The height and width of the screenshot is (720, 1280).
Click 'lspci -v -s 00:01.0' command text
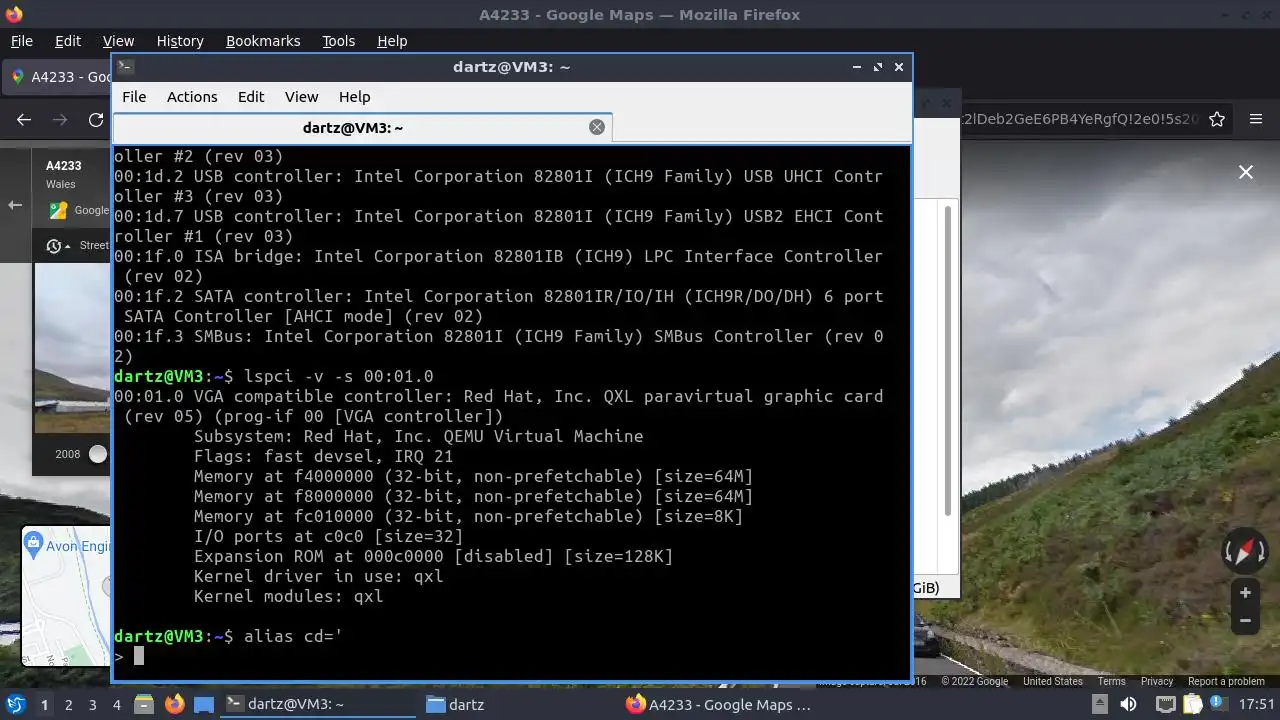click(x=338, y=376)
